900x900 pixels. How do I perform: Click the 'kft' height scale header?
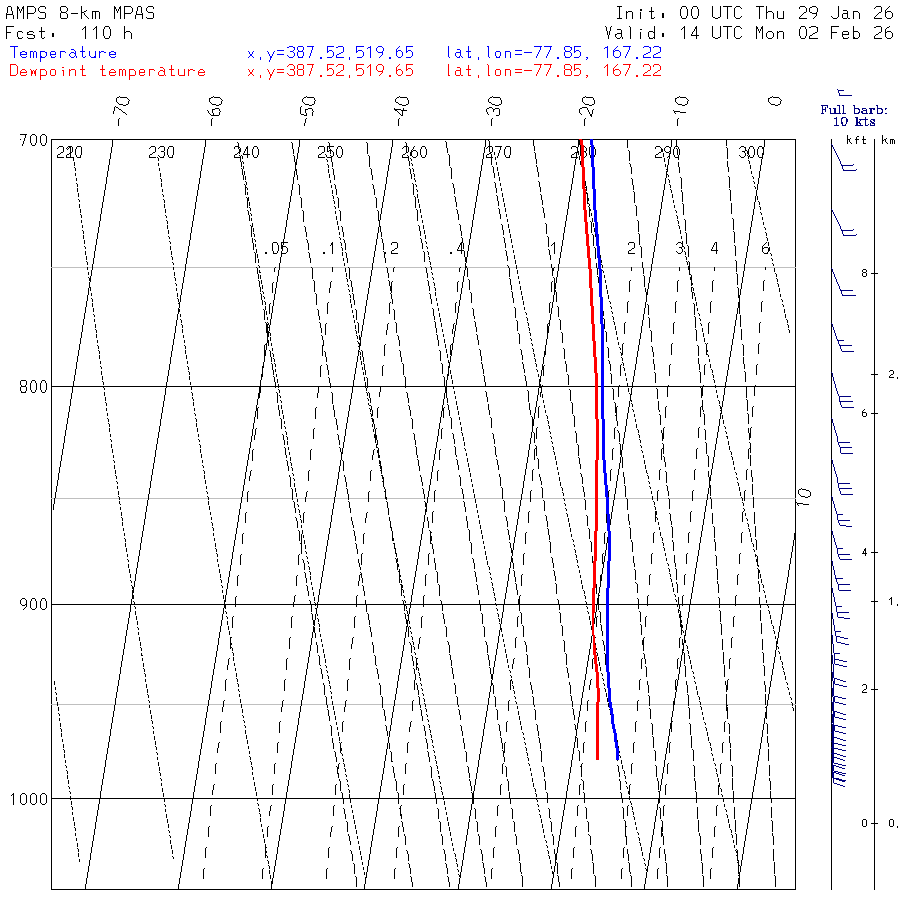[x=856, y=140]
